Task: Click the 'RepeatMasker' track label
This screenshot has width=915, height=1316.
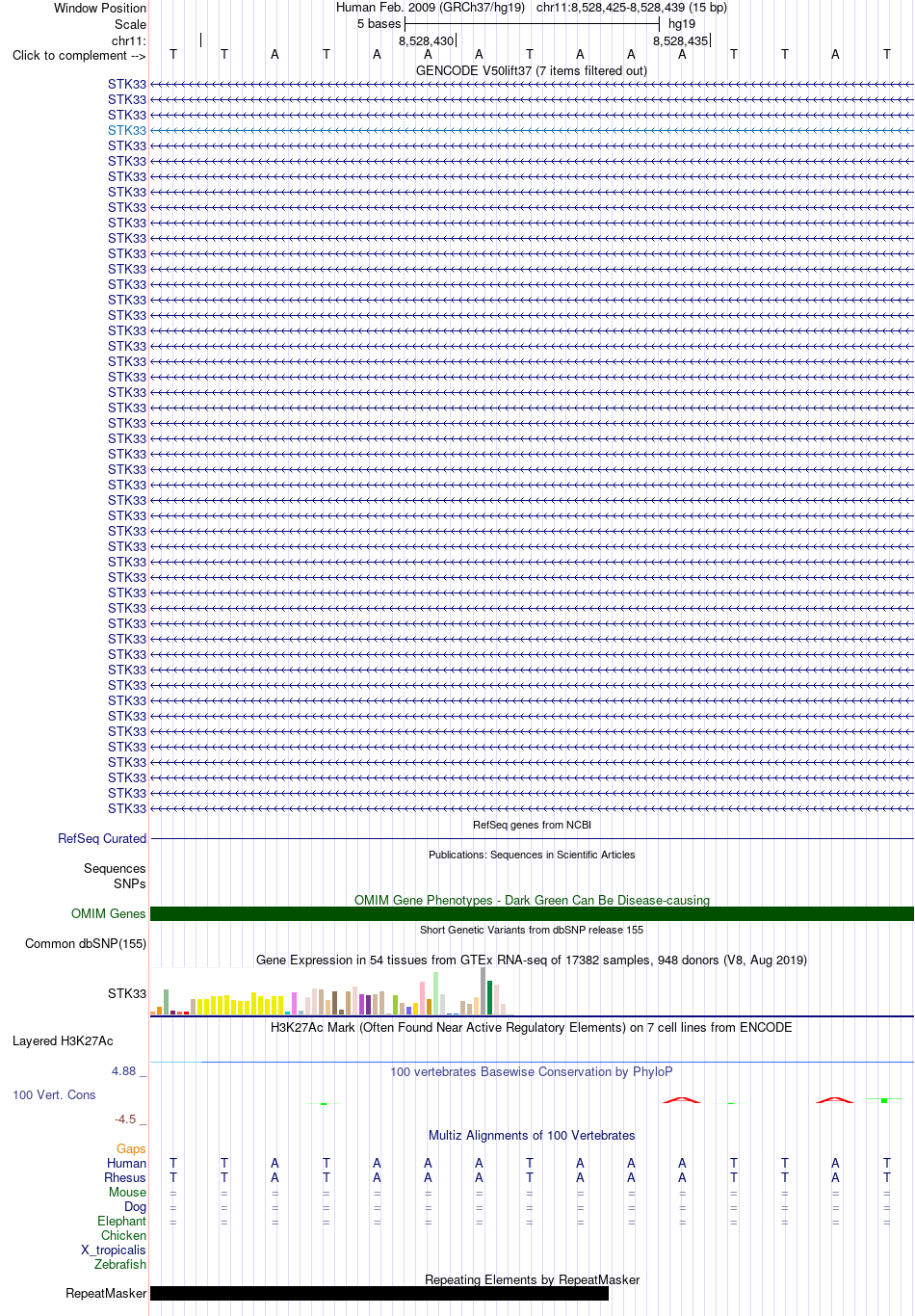Action: [106, 1293]
